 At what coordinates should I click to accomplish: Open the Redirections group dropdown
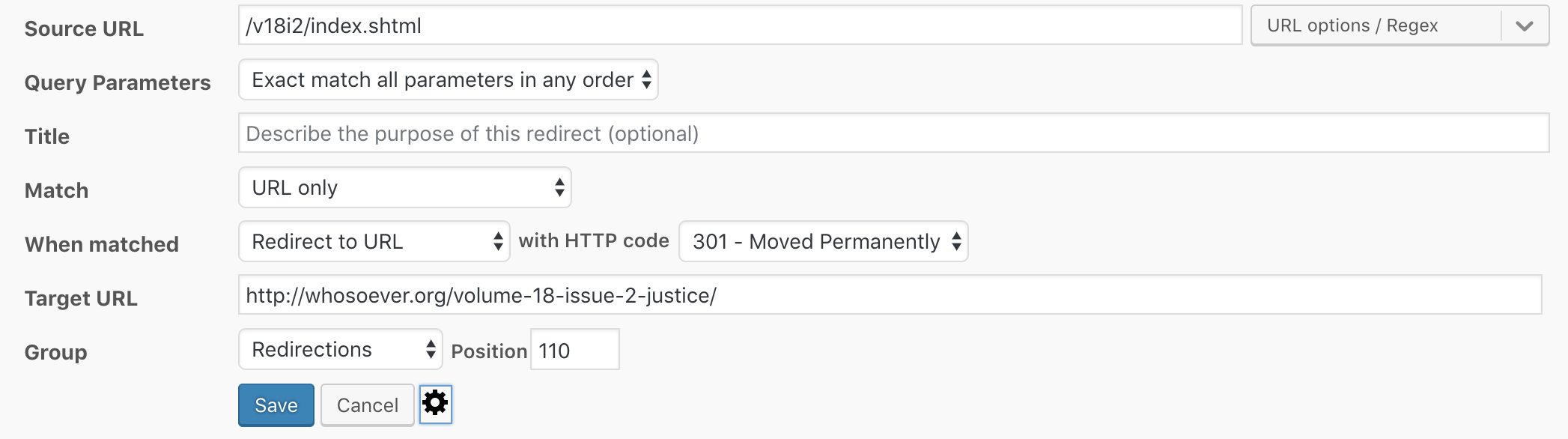click(341, 349)
